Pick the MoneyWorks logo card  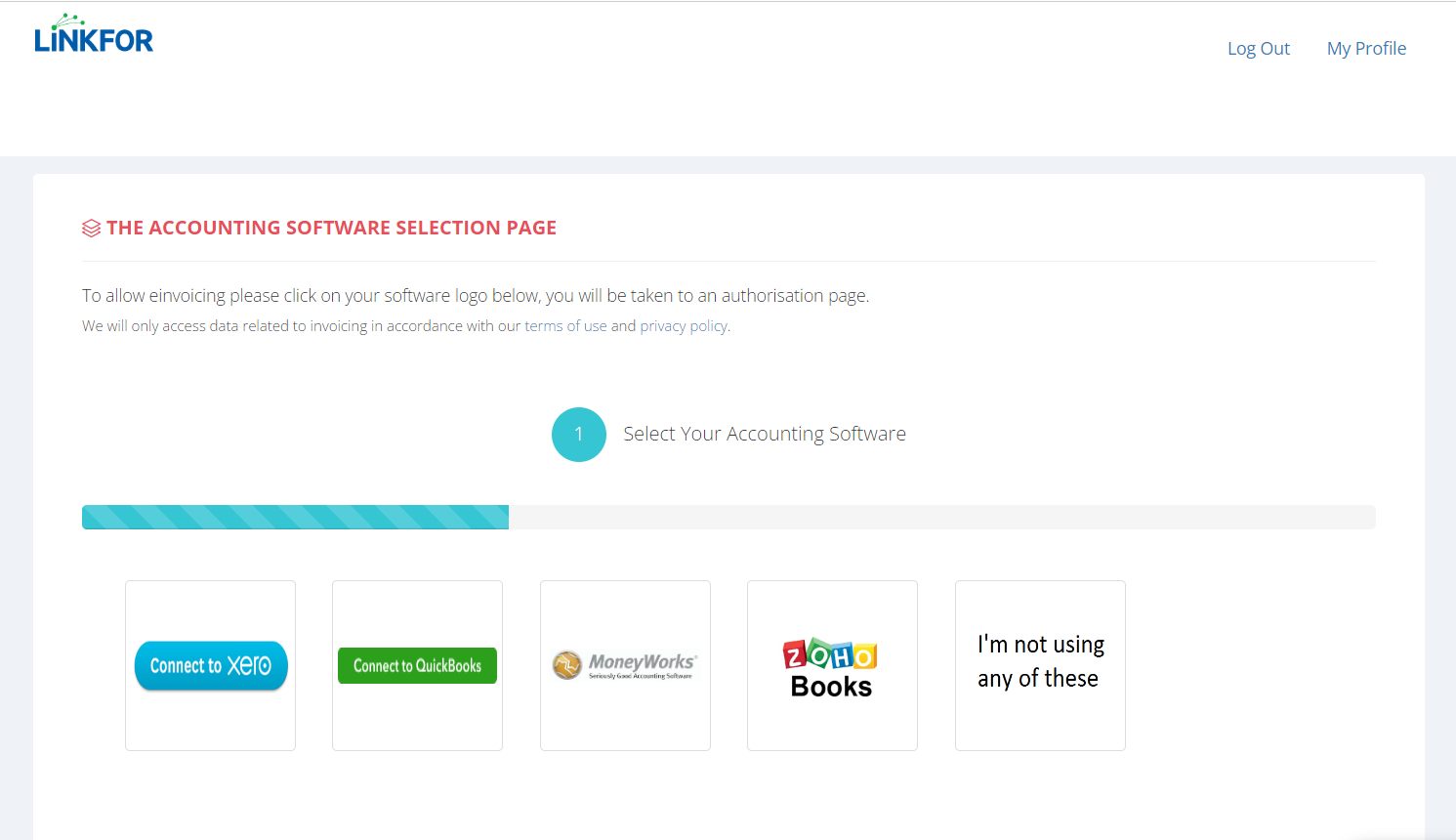click(625, 666)
